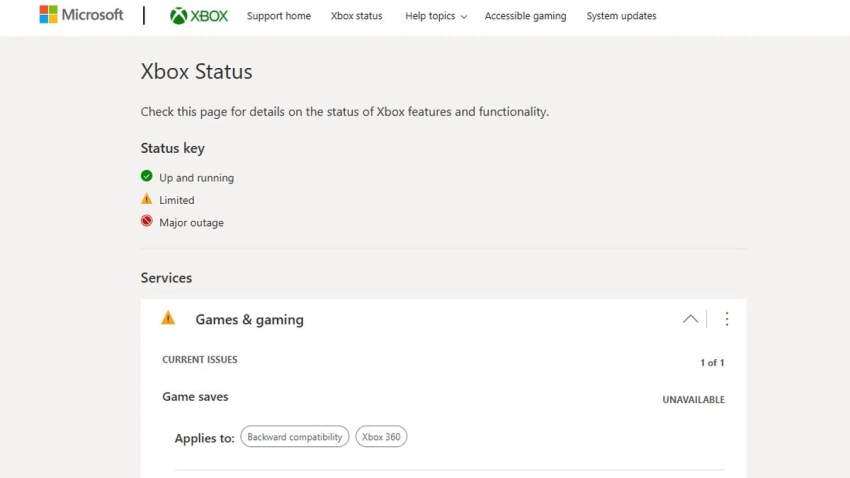This screenshot has width=850, height=478.
Task: Click the Xbox Status page heading
Action: pyautogui.click(x=196, y=72)
